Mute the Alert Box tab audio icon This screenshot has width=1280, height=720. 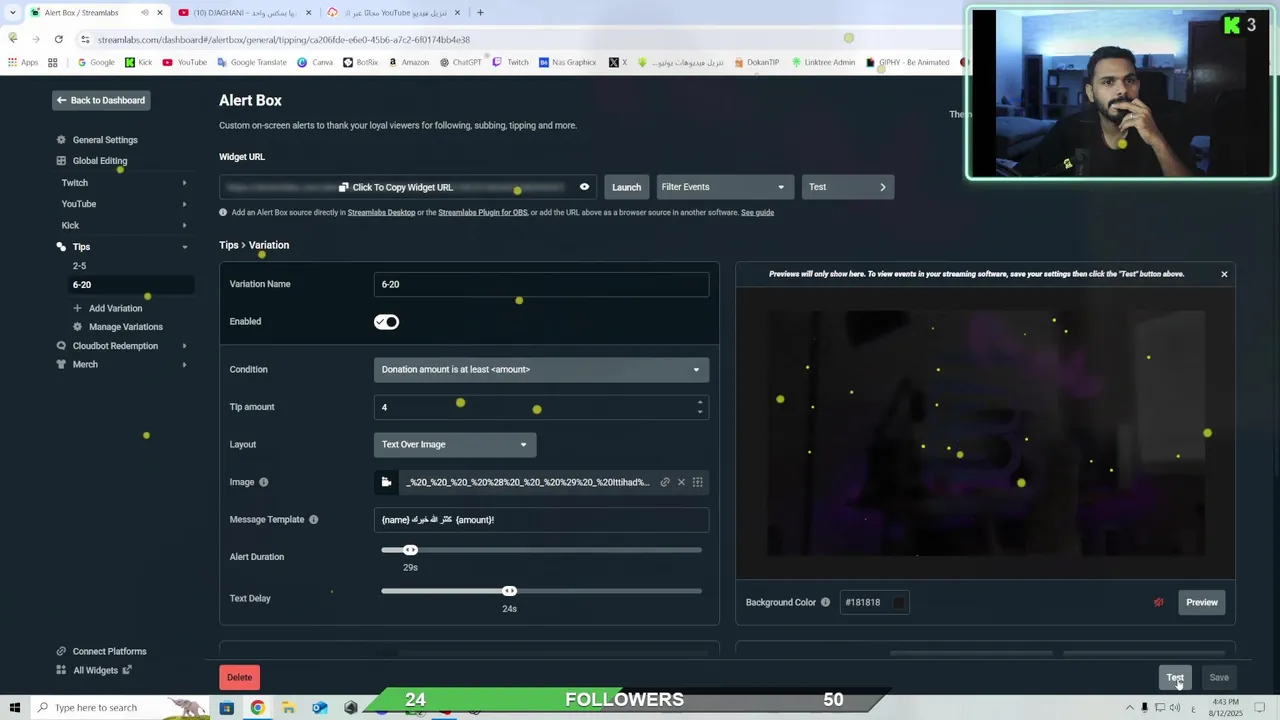[145, 13]
